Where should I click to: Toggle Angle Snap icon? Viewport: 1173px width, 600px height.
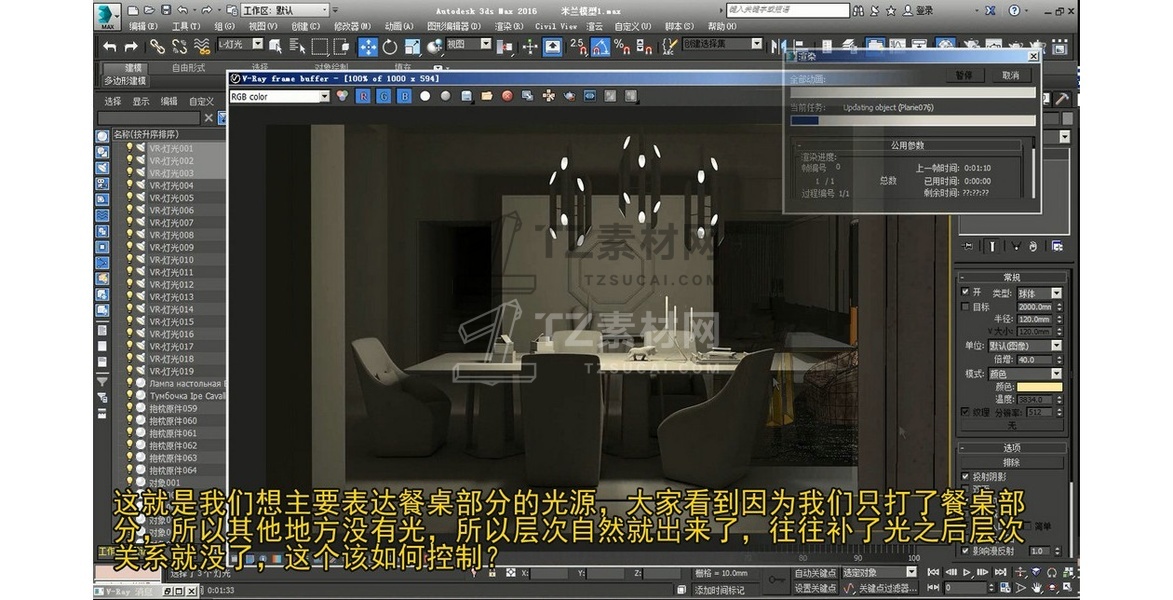coord(600,46)
